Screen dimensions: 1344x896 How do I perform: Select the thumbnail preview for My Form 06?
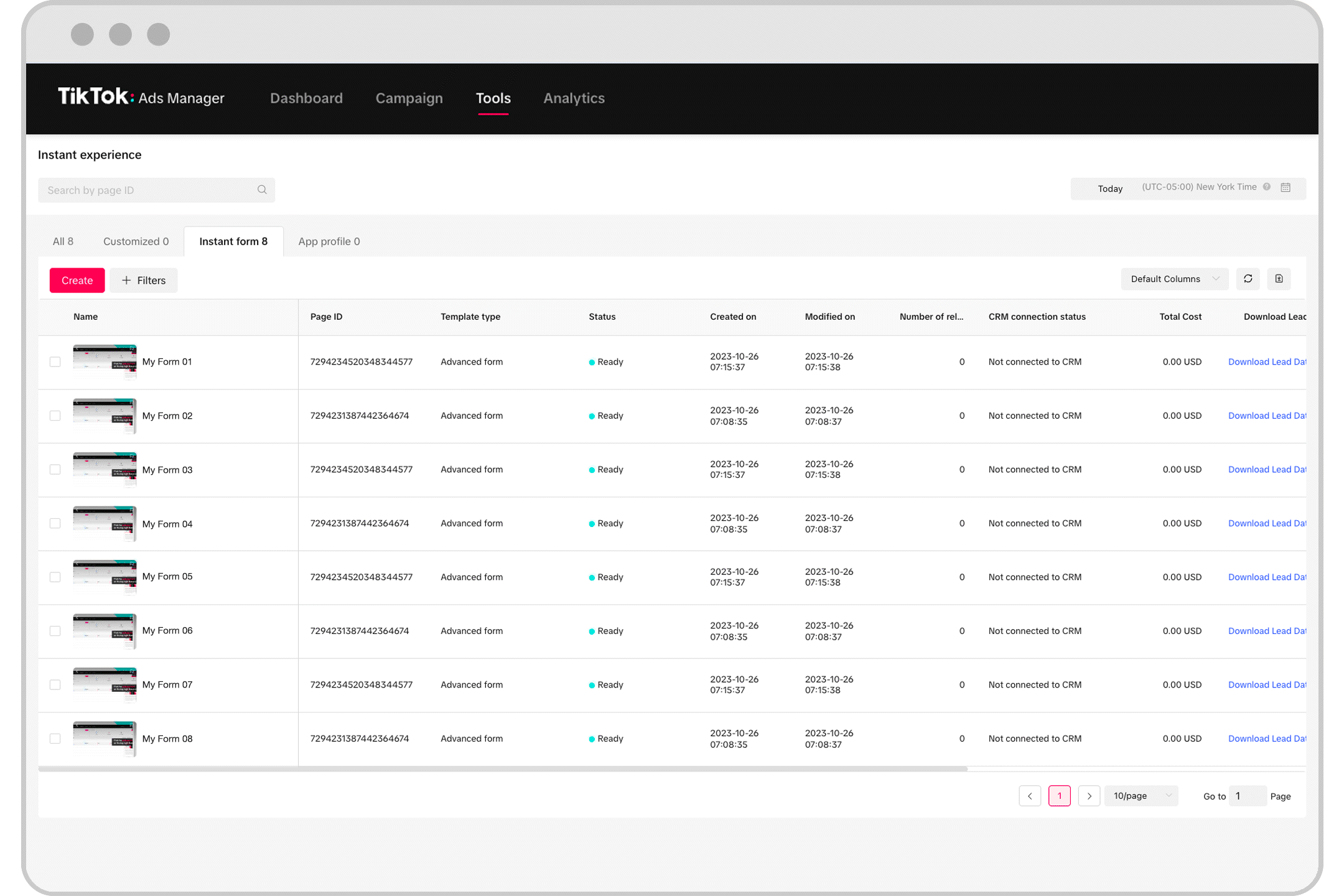104,630
